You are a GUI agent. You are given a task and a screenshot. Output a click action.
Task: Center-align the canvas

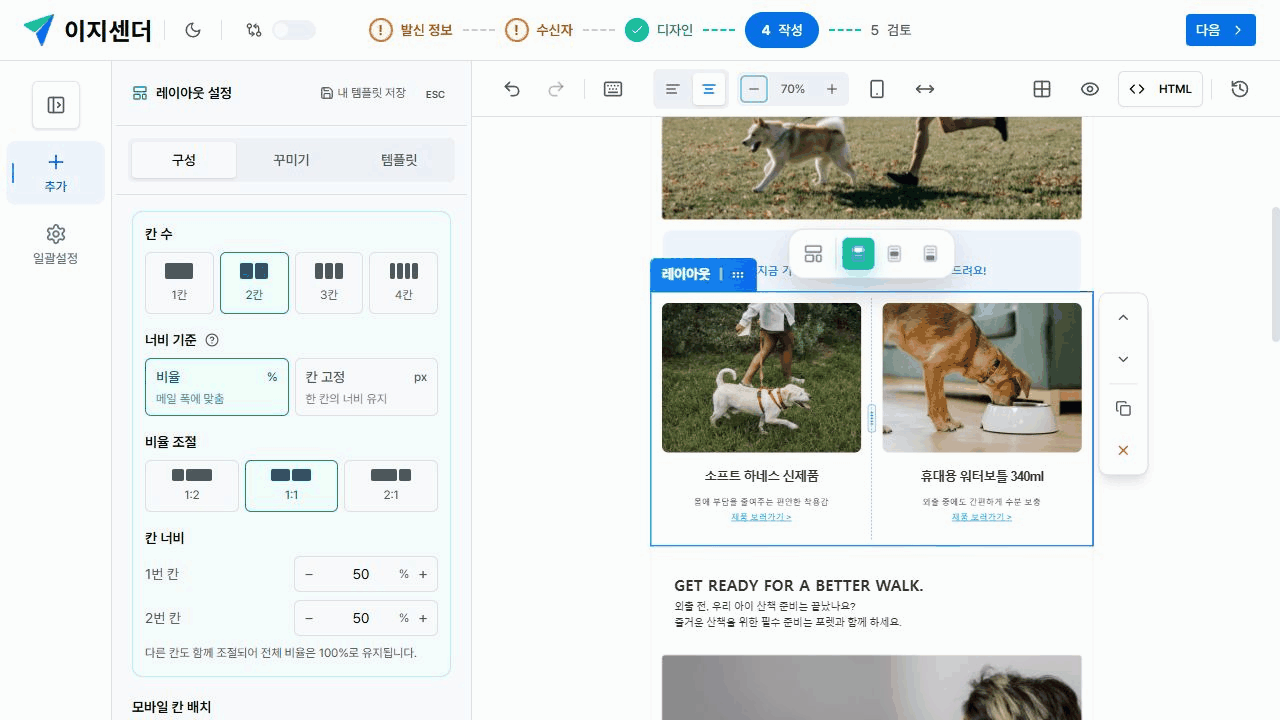(709, 89)
